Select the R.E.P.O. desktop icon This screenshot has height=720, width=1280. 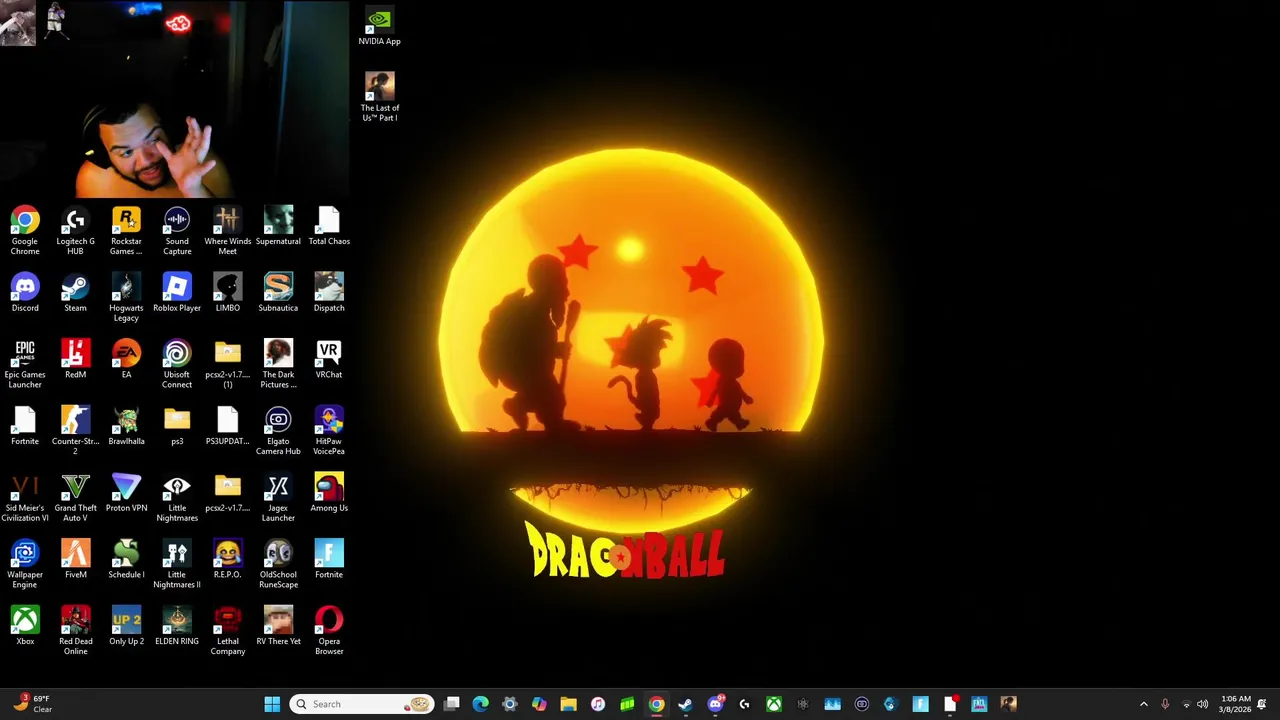click(x=227, y=559)
